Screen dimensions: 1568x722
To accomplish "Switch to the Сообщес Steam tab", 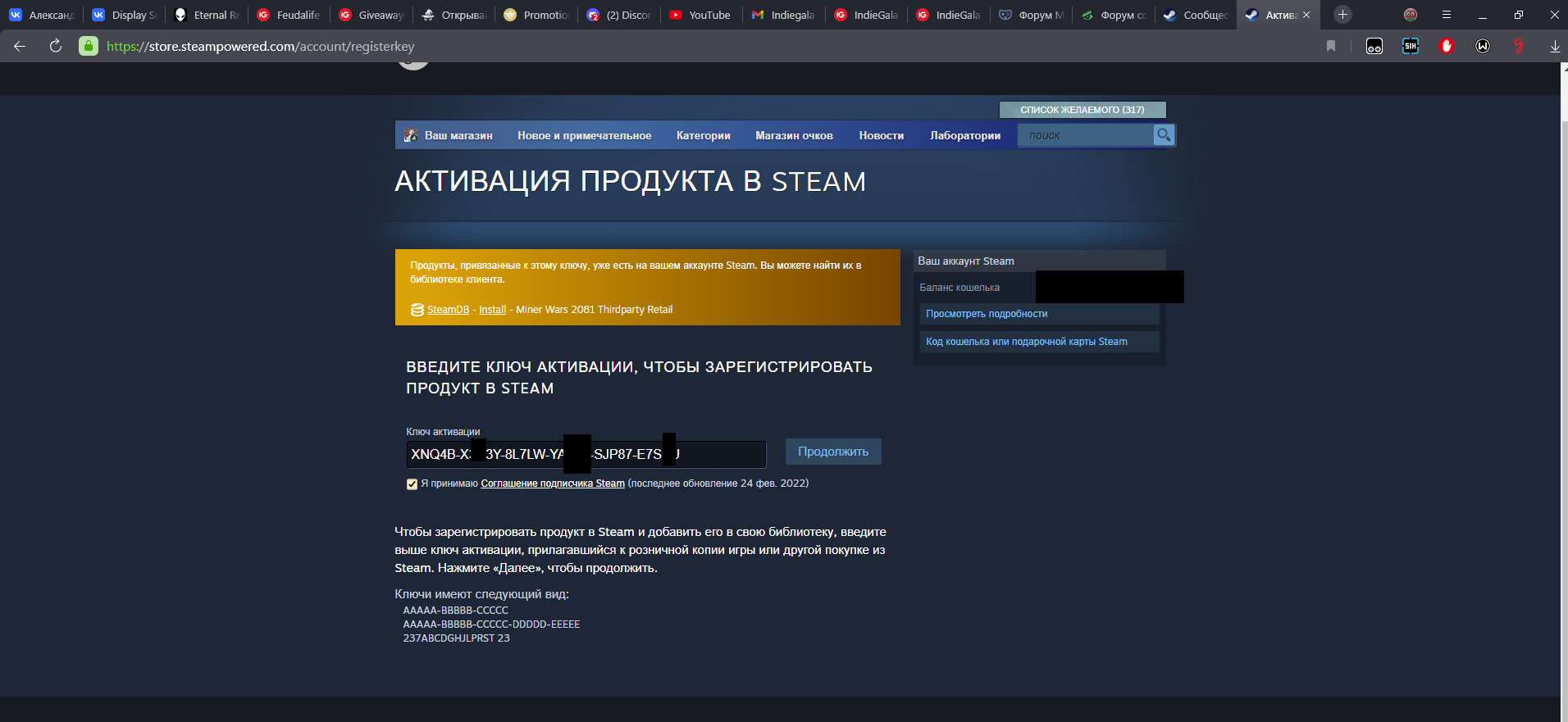I will click(1195, 15).
